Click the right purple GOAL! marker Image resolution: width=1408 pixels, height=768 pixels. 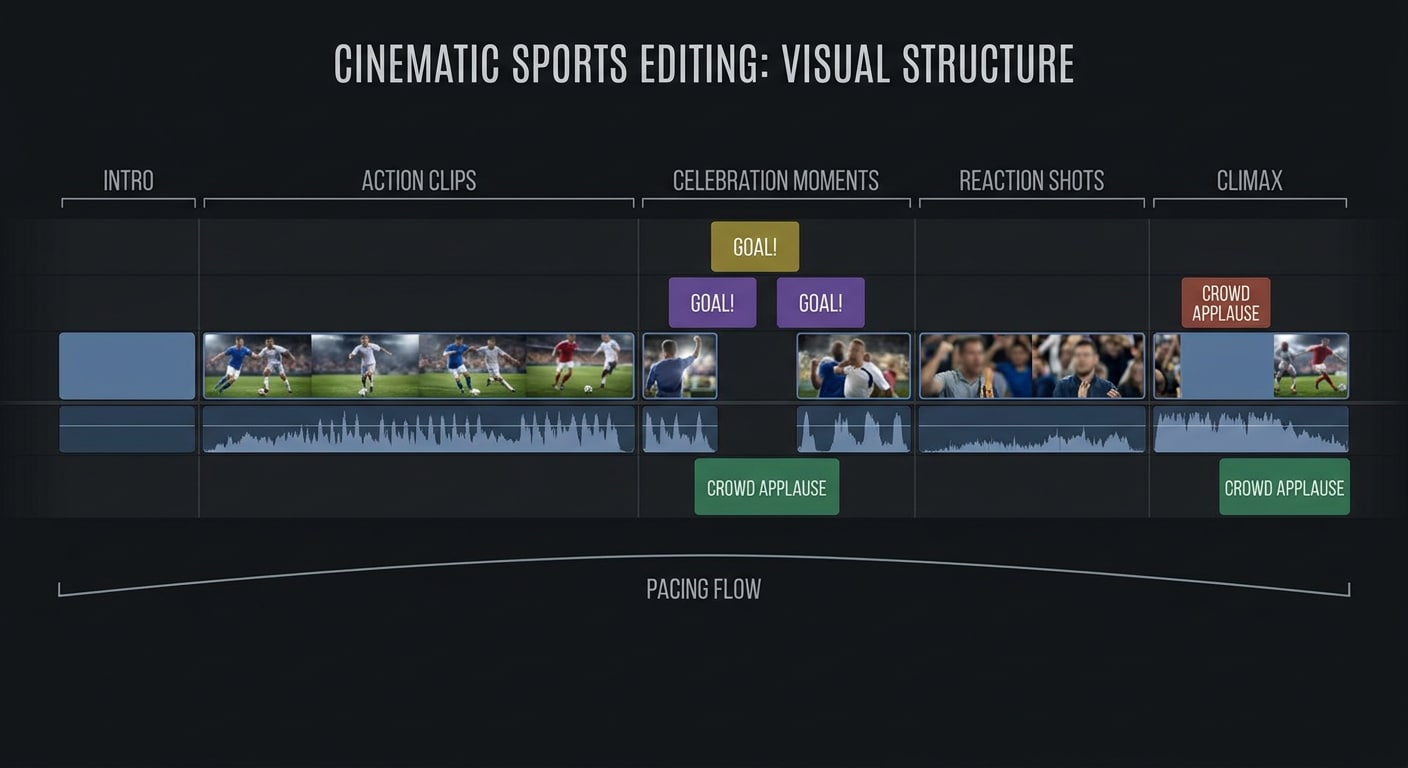coord(821,303)
